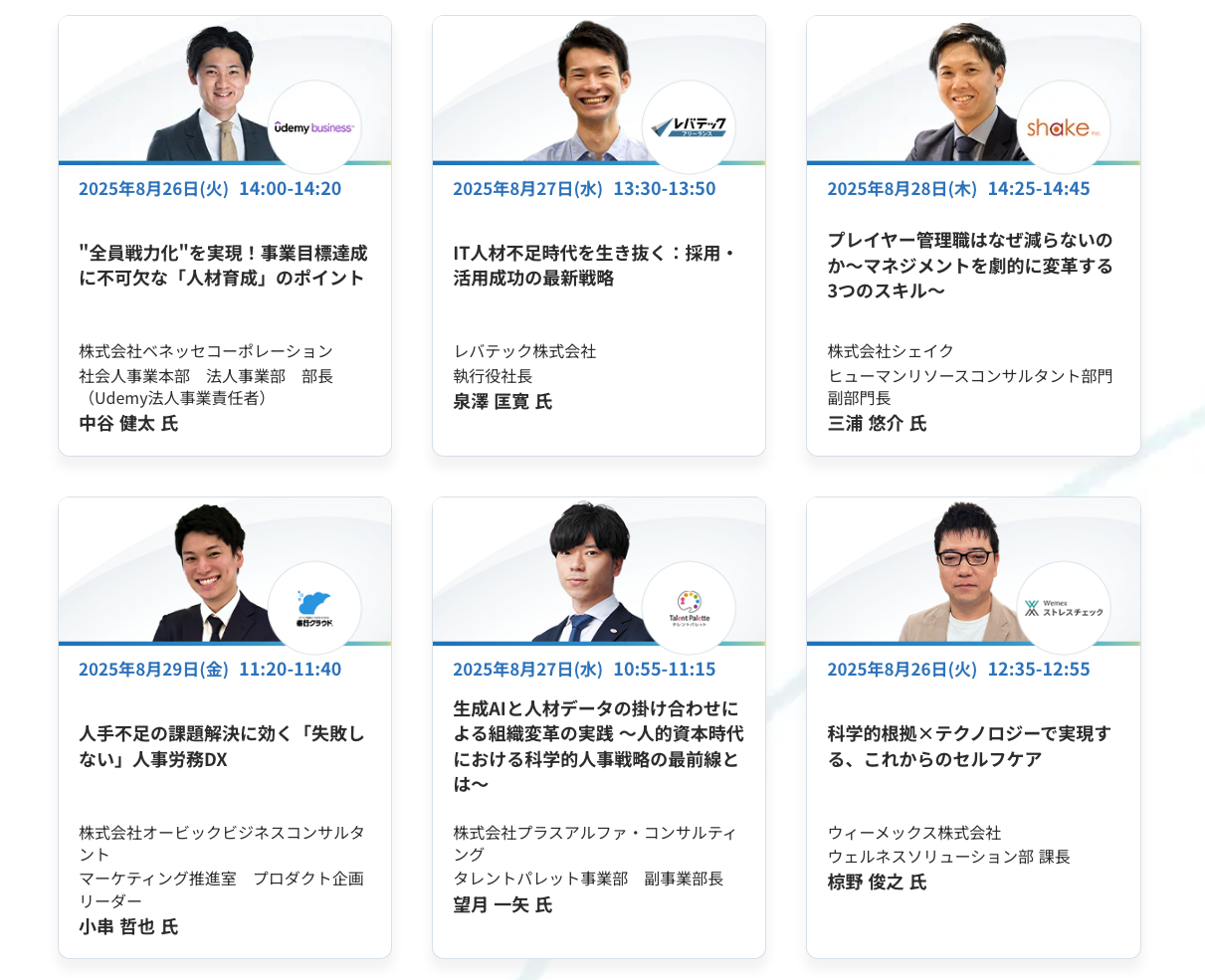Click the Talent Palette logo badge
This screenshot has width=1205, height=980.
pos(689,609)
